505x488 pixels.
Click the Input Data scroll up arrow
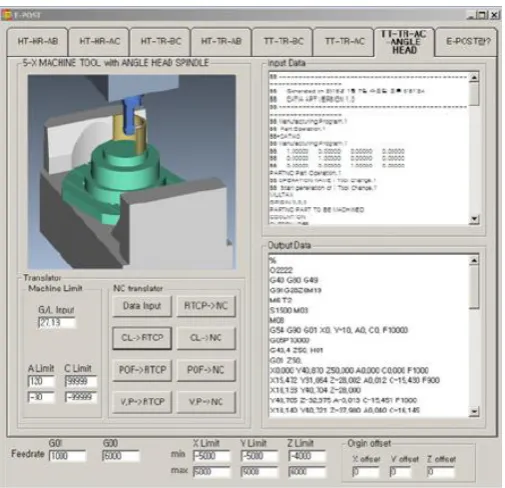474,77
